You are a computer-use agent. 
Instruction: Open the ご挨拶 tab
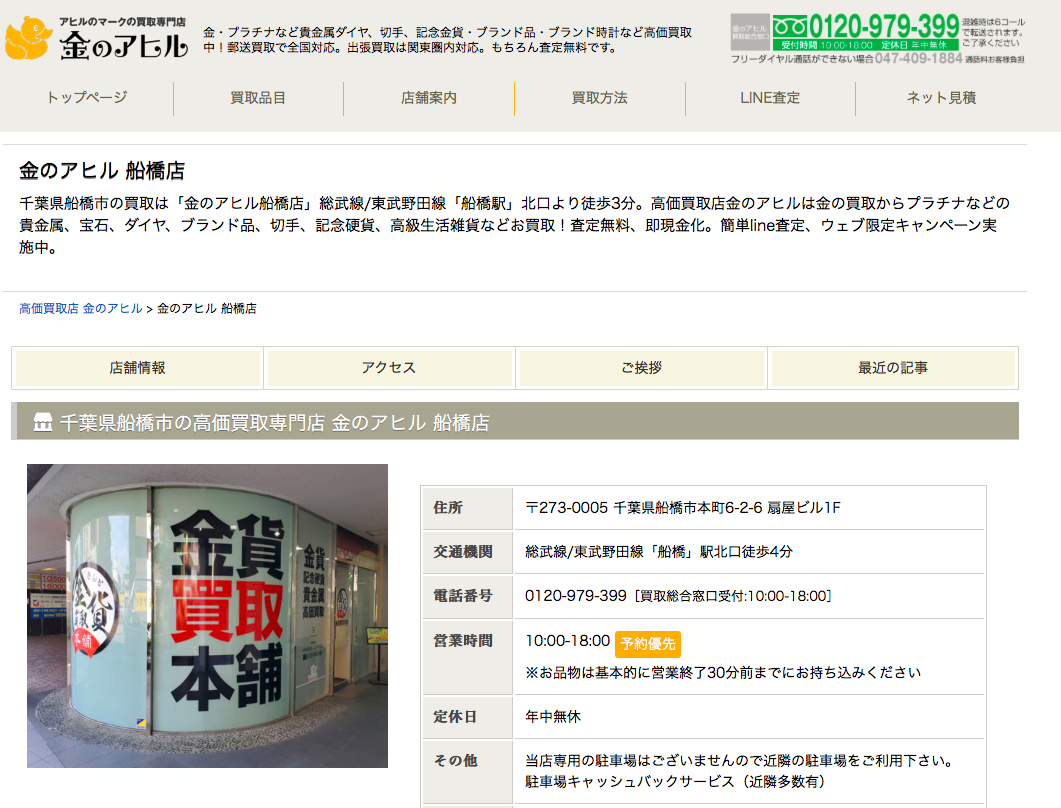[640, 368]
